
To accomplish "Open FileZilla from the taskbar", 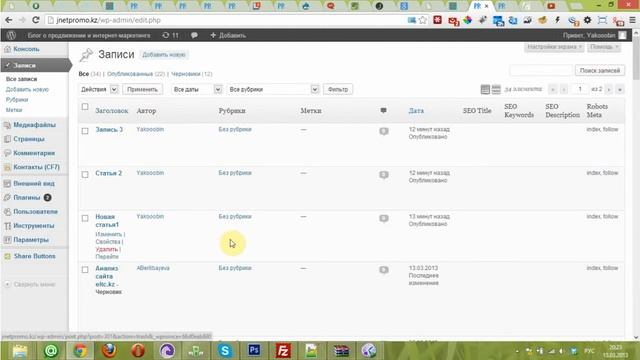I will [283, 351].
